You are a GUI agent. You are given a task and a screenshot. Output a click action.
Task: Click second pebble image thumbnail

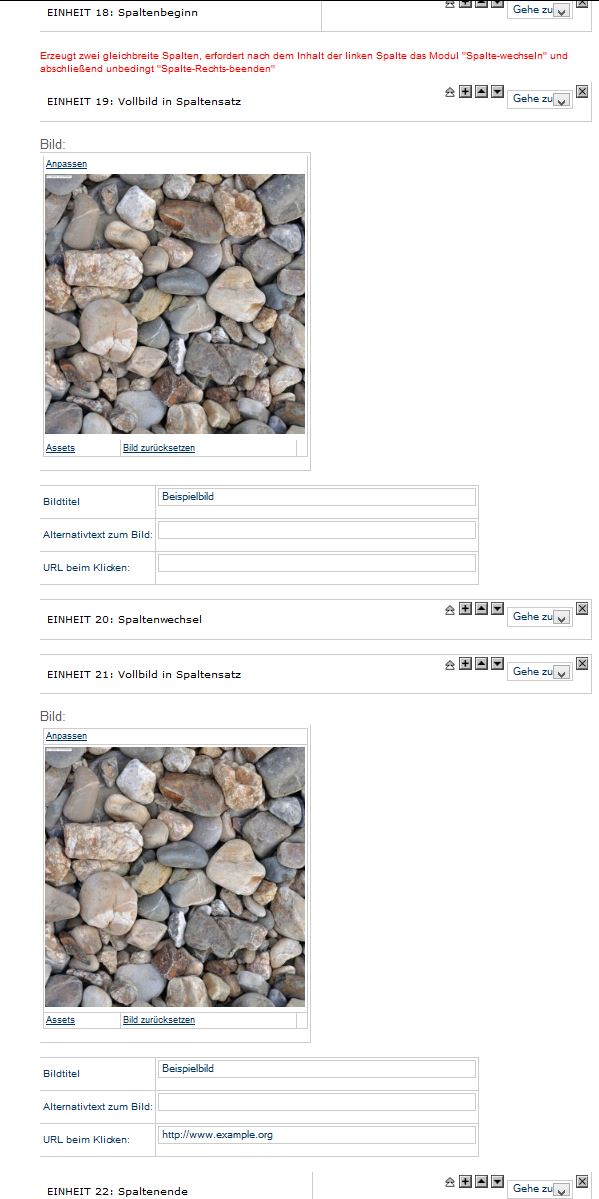(175, 876)
